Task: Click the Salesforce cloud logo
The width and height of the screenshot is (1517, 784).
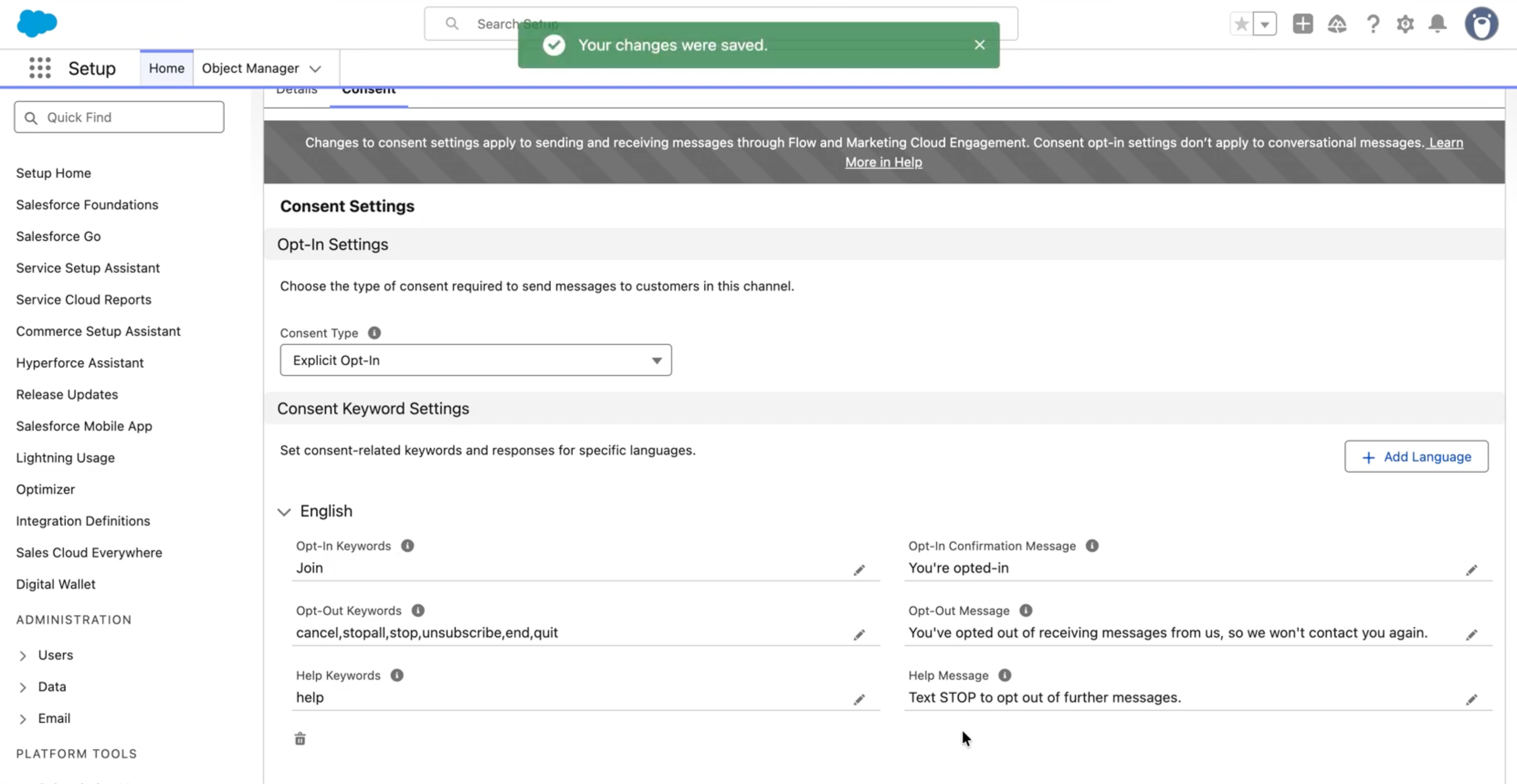Action: click(x=37, y=24)
